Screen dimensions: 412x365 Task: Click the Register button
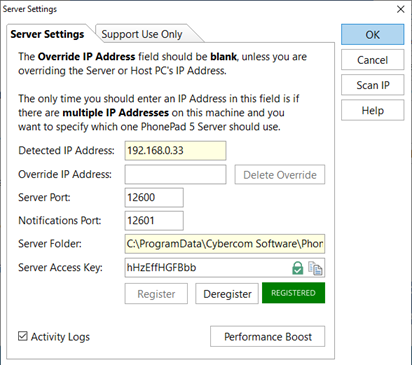click(156, 294)
